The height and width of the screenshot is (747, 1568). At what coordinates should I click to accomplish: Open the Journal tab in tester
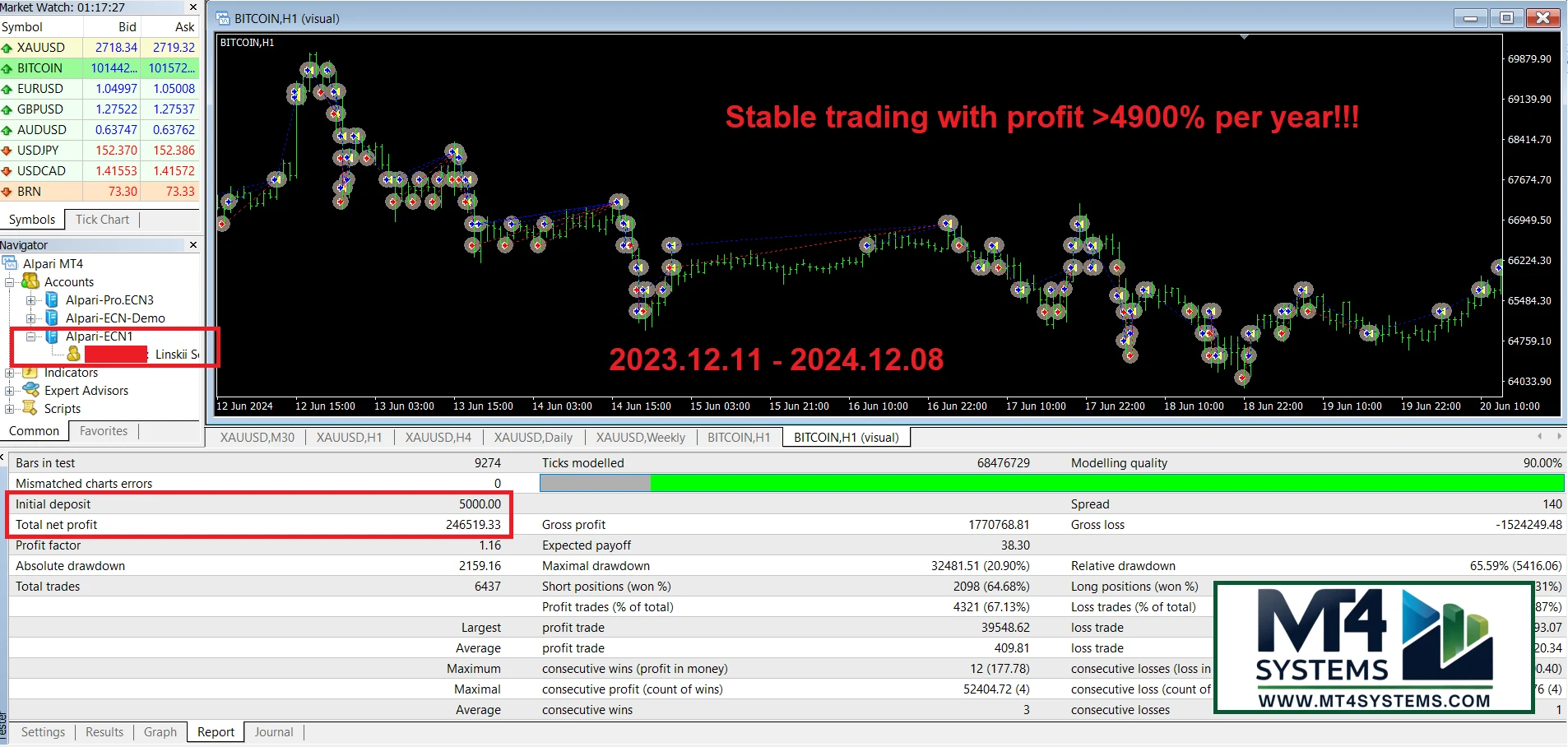pos(273,732)
